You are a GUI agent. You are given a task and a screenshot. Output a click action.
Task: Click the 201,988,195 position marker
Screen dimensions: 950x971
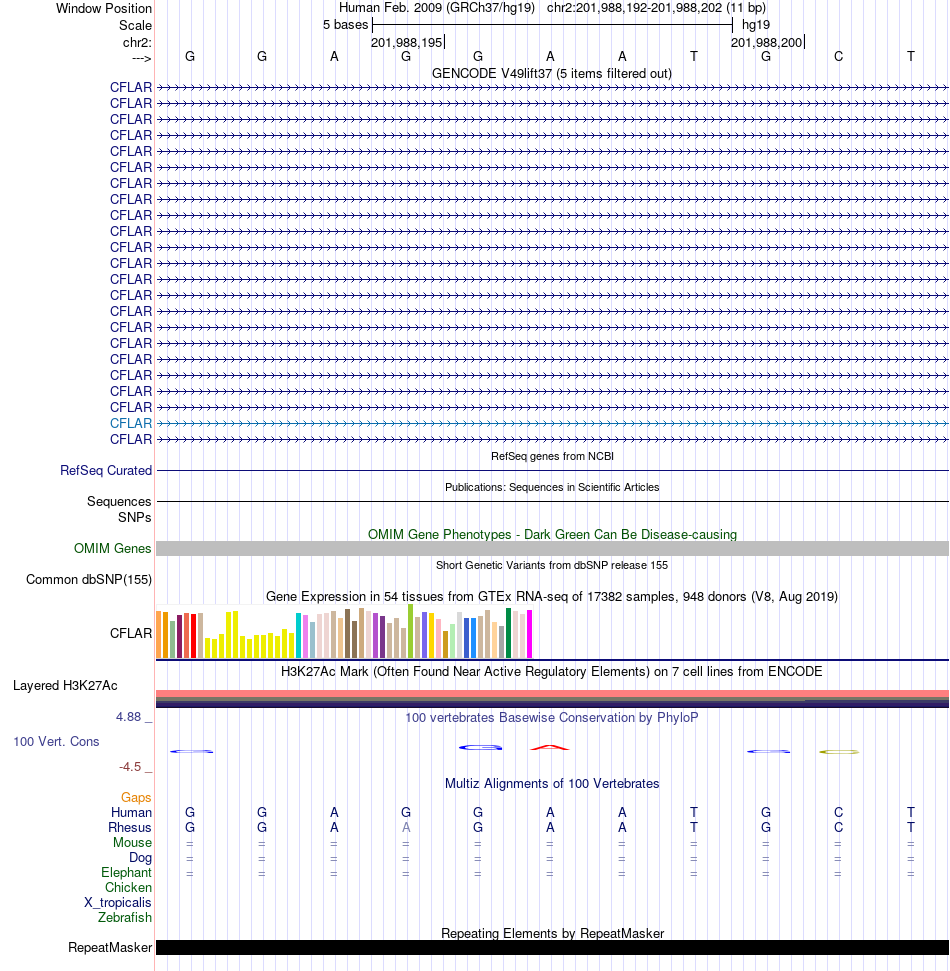click(407, 42)
